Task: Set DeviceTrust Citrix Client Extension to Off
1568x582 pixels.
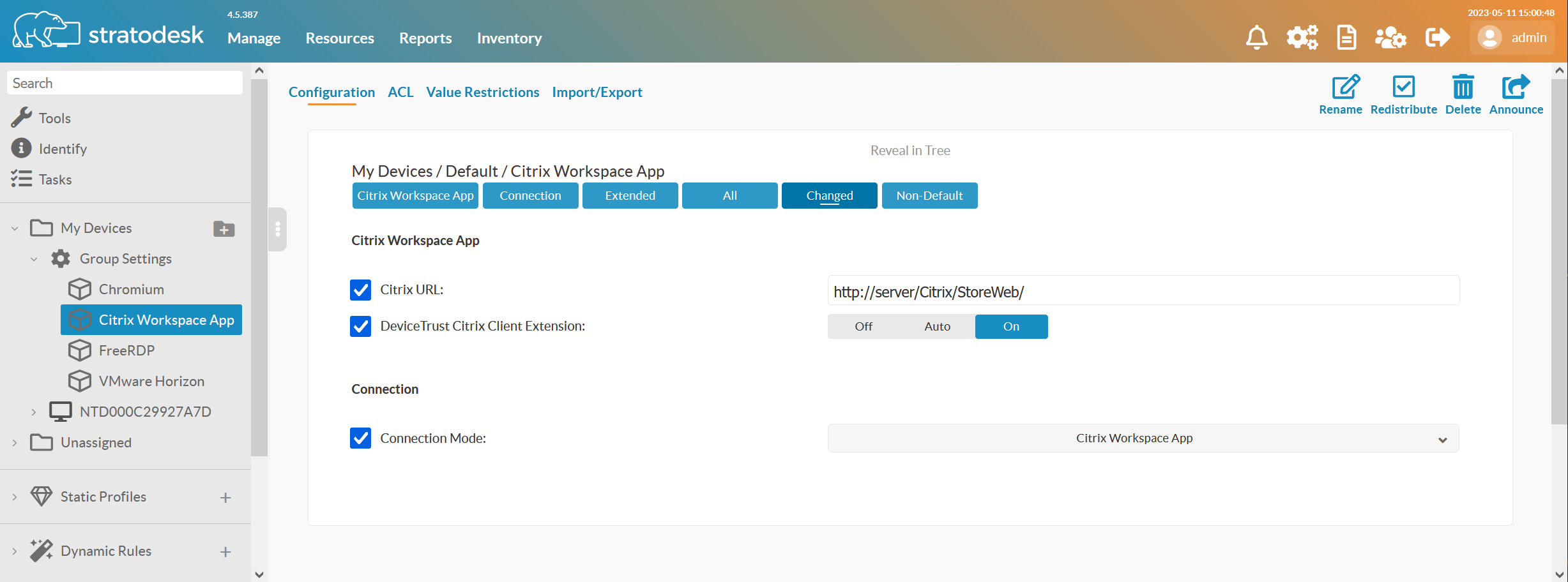Action: pos(863,326)
